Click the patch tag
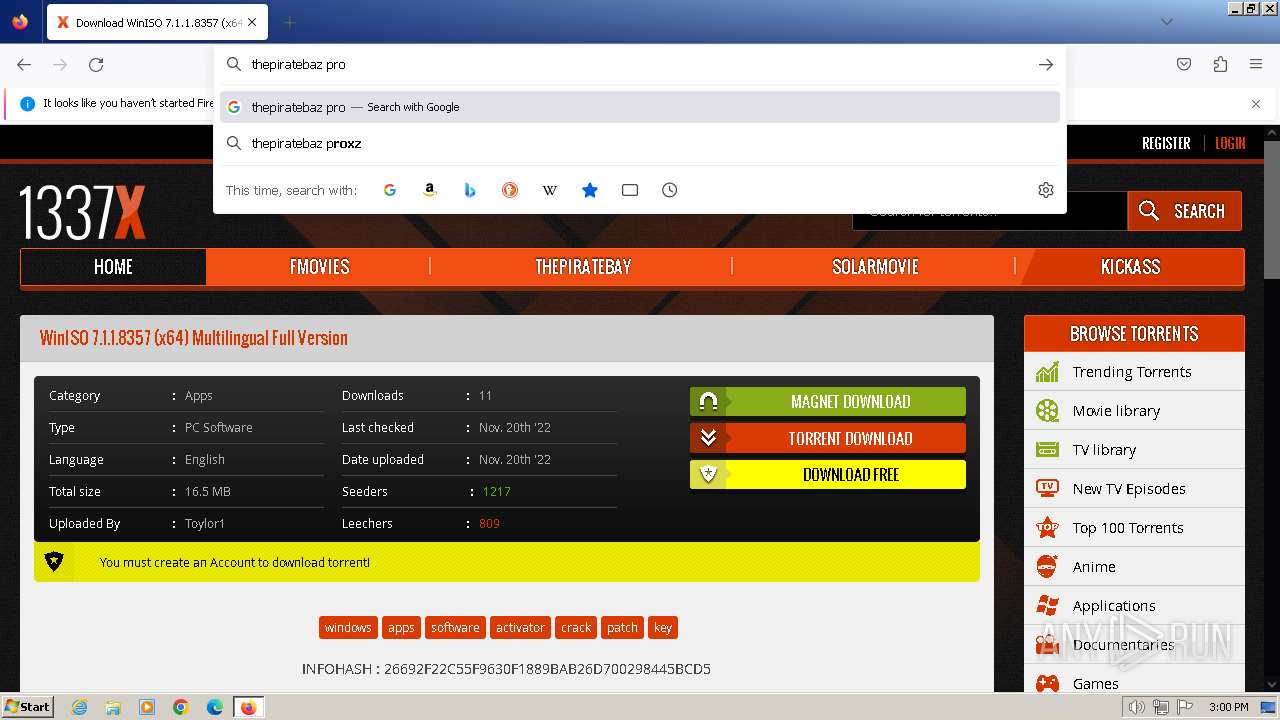 click(x=622, y=628)
